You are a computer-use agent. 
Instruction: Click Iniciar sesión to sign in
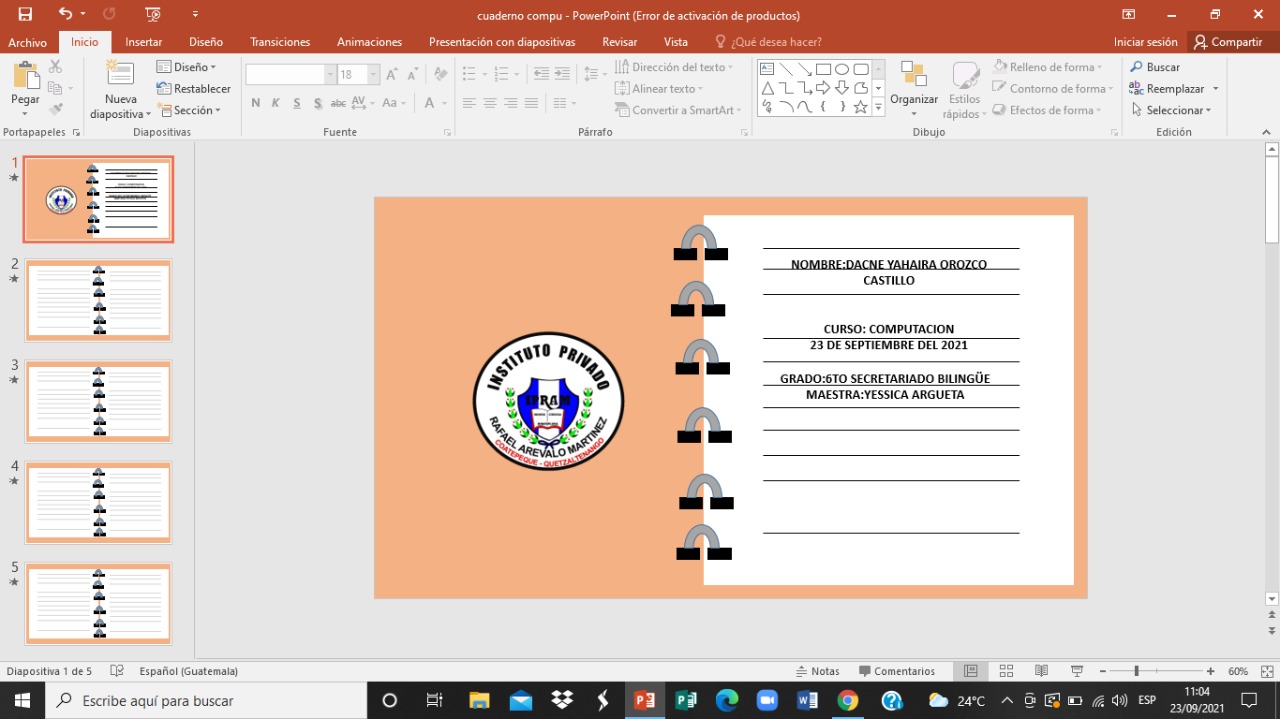[1146, 42]
